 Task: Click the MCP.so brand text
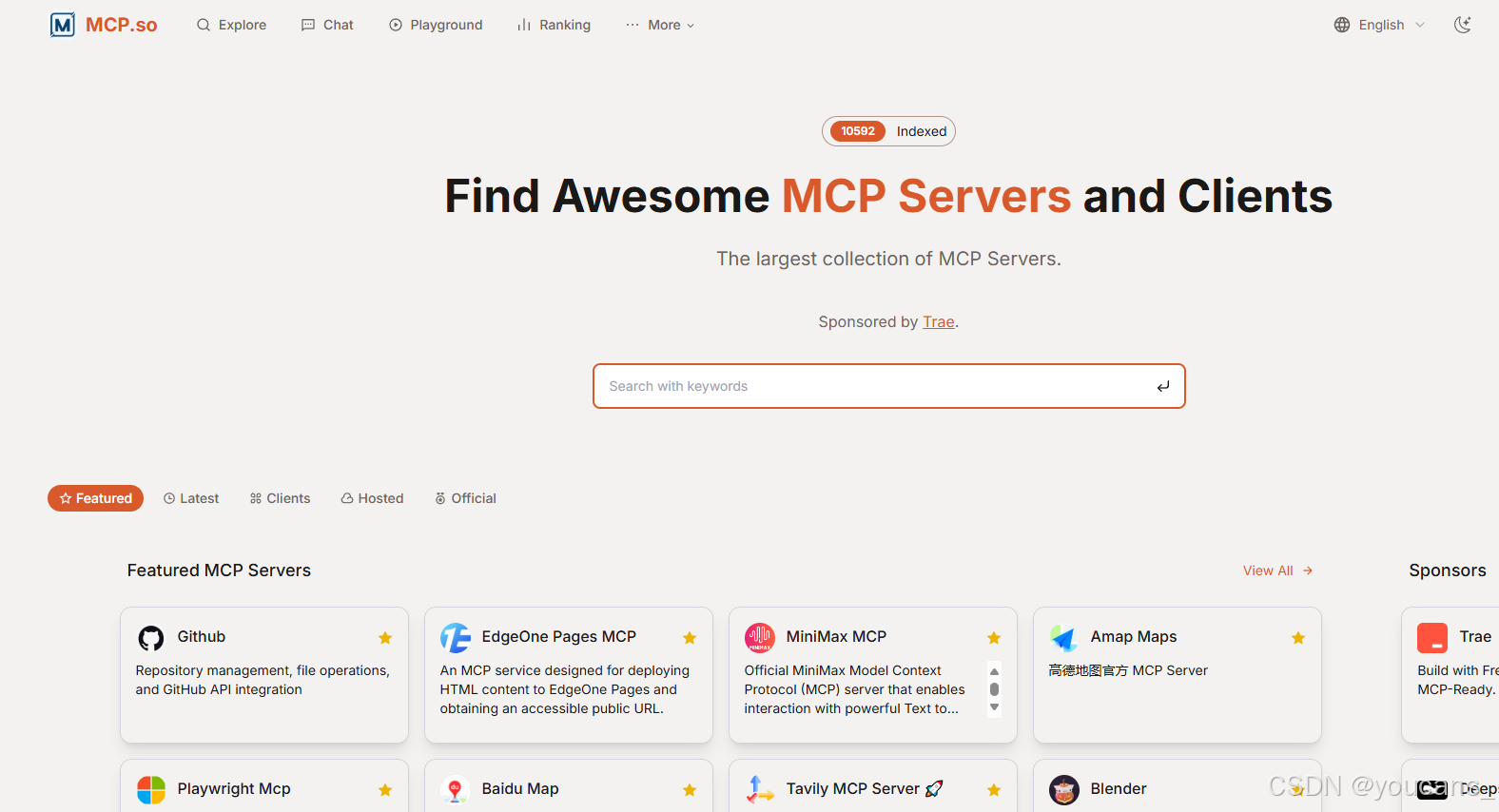[122, 25]
